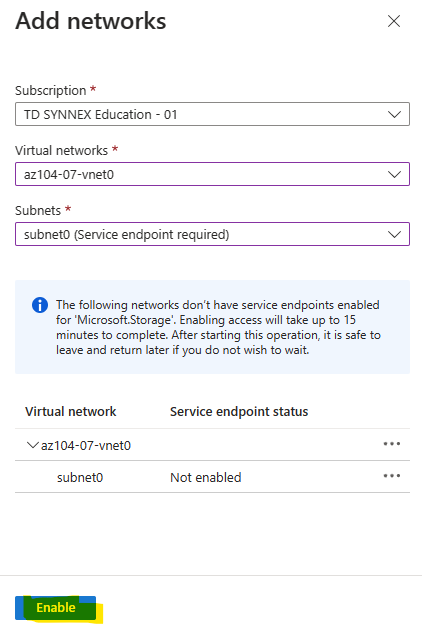Click the service endpoints info message text
Image resolution: width=422 pixels, height=628 pixels.
(218, 327)
